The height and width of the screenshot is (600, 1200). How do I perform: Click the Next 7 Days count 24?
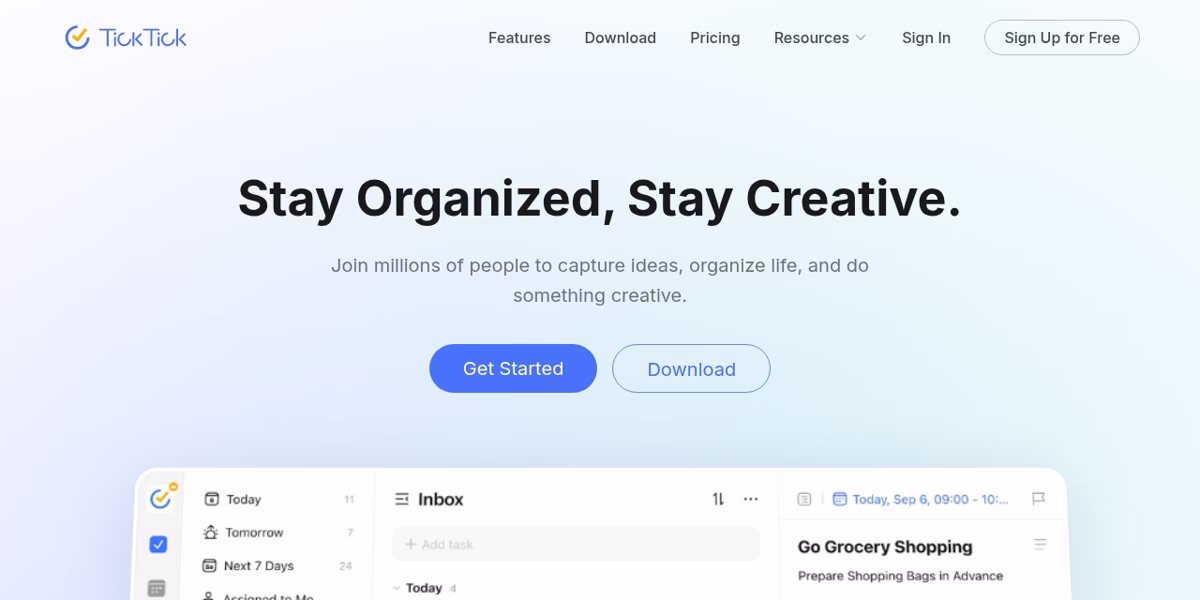(x=346, y=566)
